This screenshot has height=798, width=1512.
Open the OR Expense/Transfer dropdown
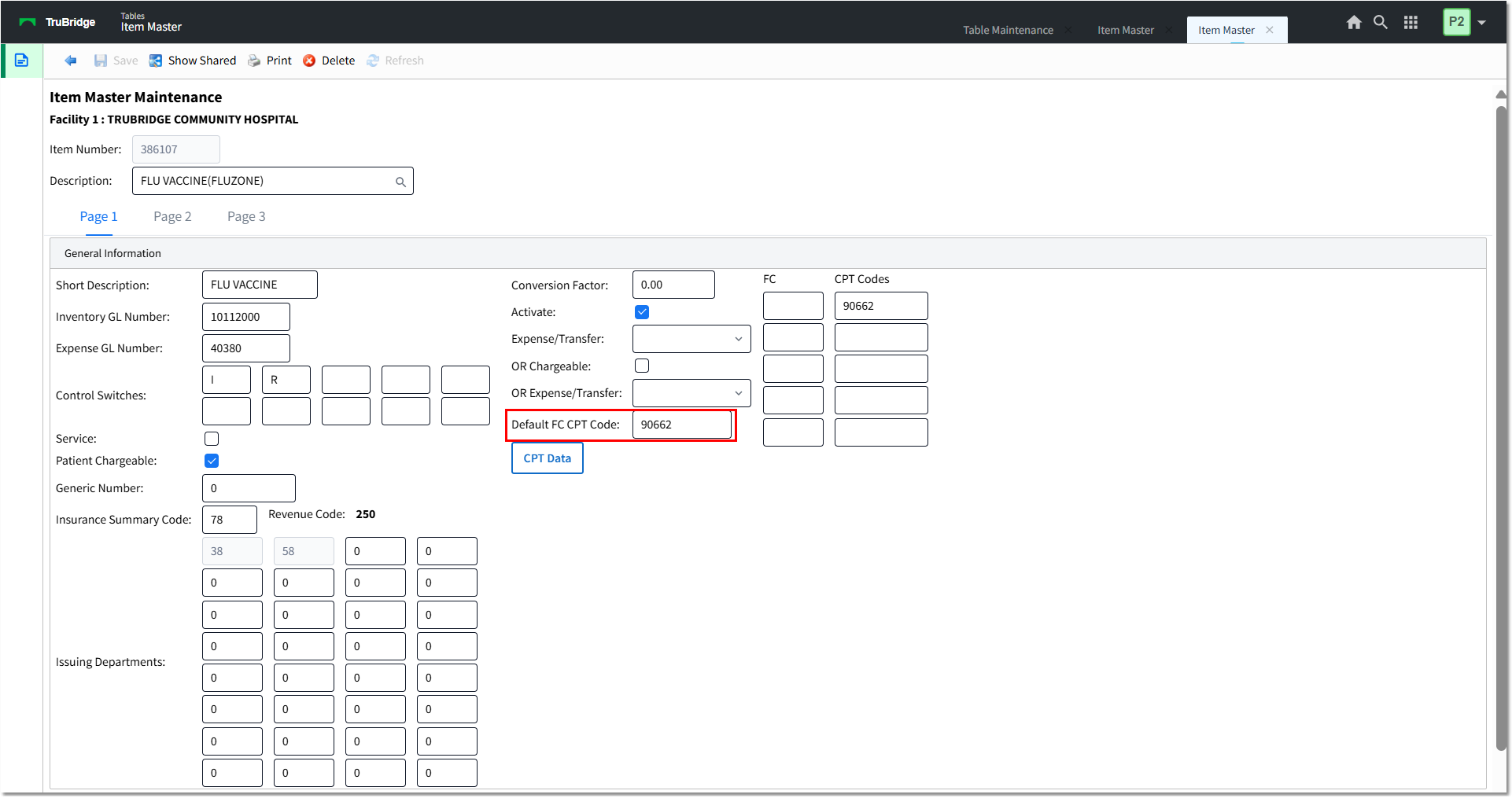point(691,393)
